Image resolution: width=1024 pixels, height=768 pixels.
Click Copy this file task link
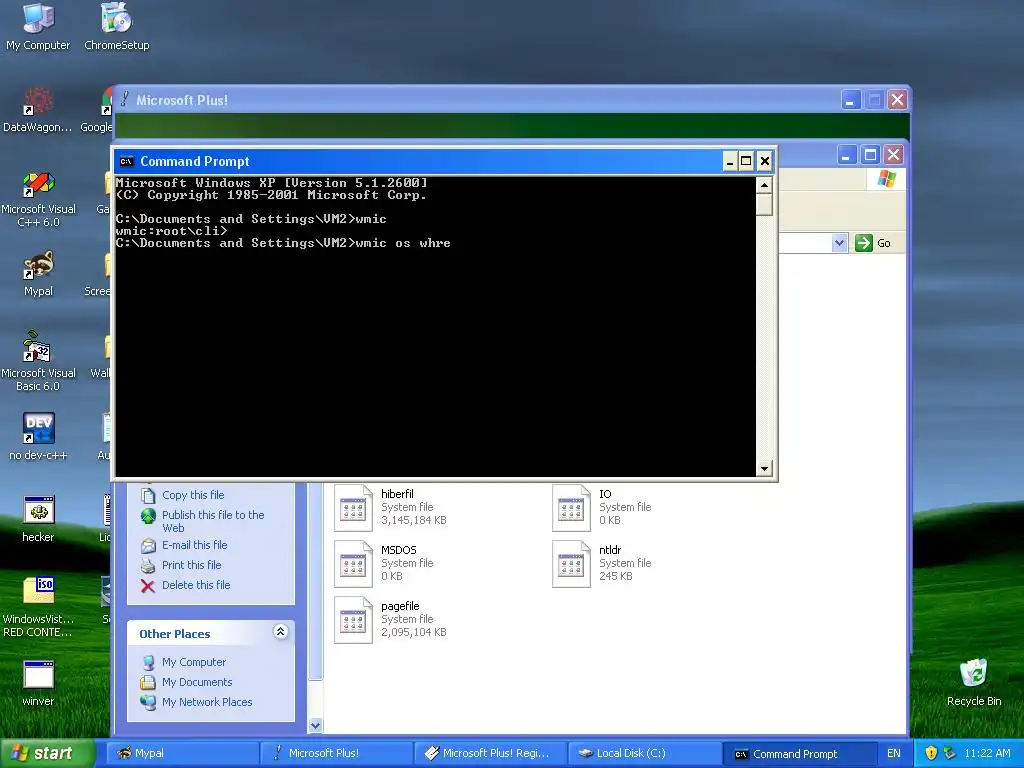pos(193,495)
